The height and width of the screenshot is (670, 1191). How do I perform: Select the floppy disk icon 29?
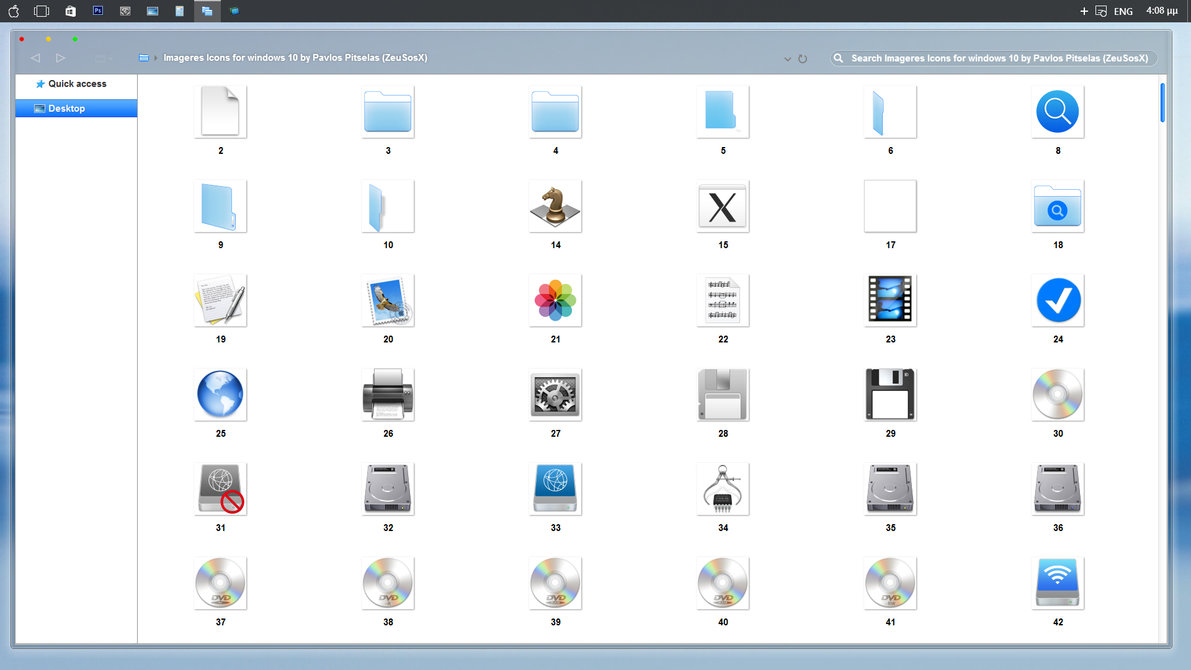point(890,394)
